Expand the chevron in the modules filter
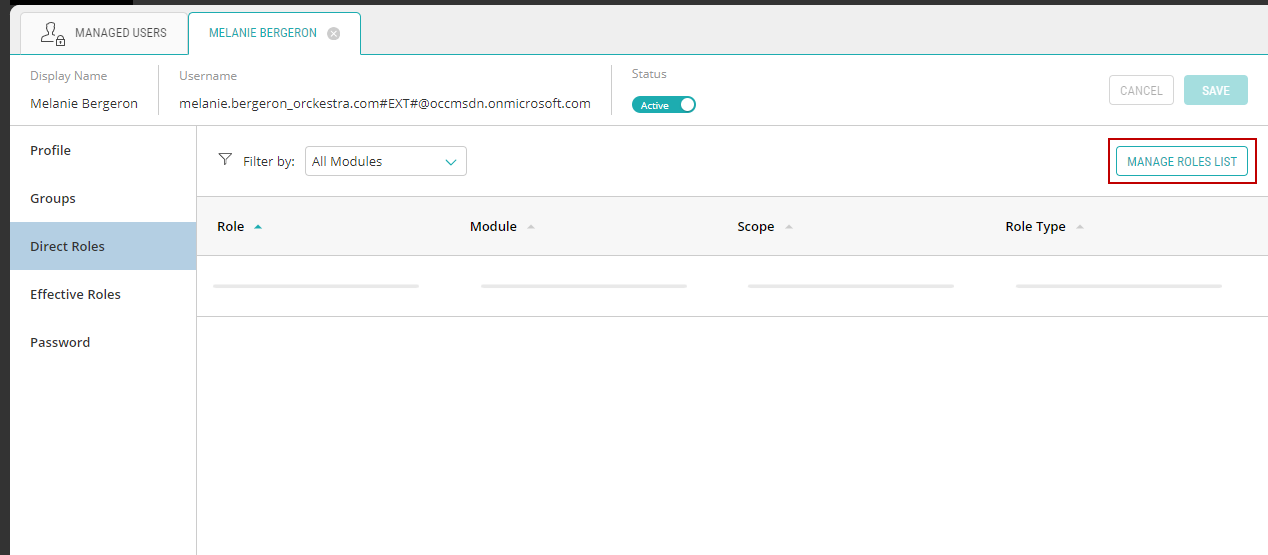 click(x=450, y=161)
